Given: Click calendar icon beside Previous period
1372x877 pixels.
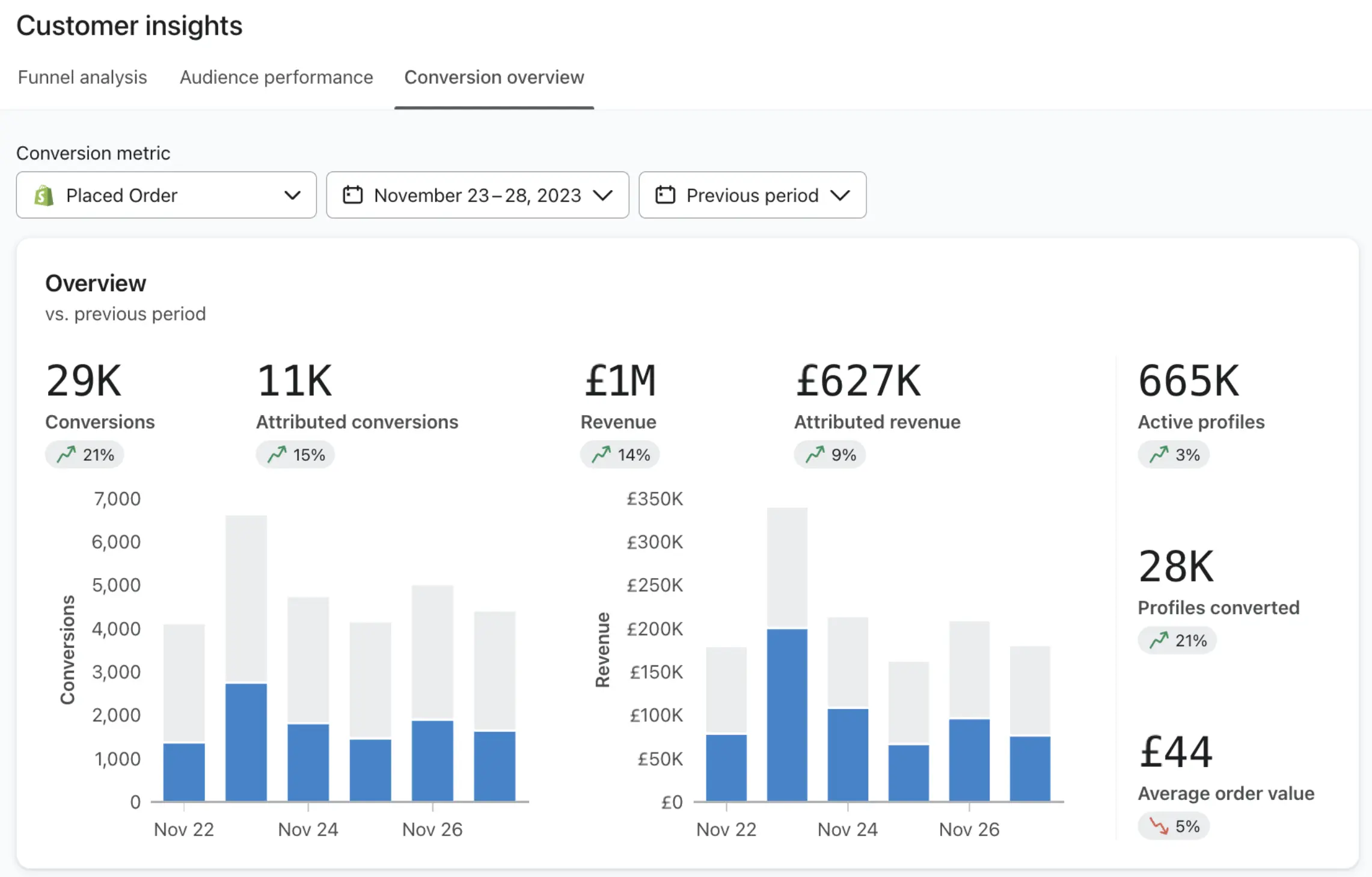Looking at the screenshot, I should 665,195.
